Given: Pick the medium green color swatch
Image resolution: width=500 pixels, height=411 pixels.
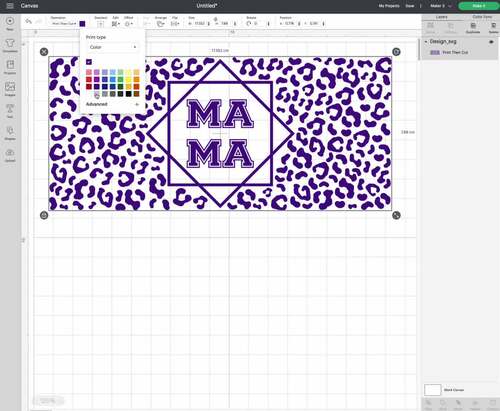Looking at the screenshot, I should pyautogui.click(x=120, y=79).
